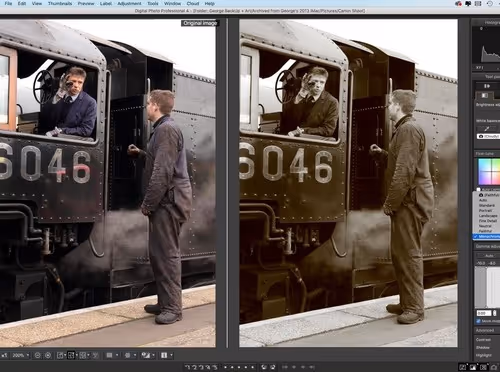This screenshot has width=500, height=372.
Task: Click the highlighted preview mode icon bottom right
Action: pyautogui.click(x=473, y=367)
